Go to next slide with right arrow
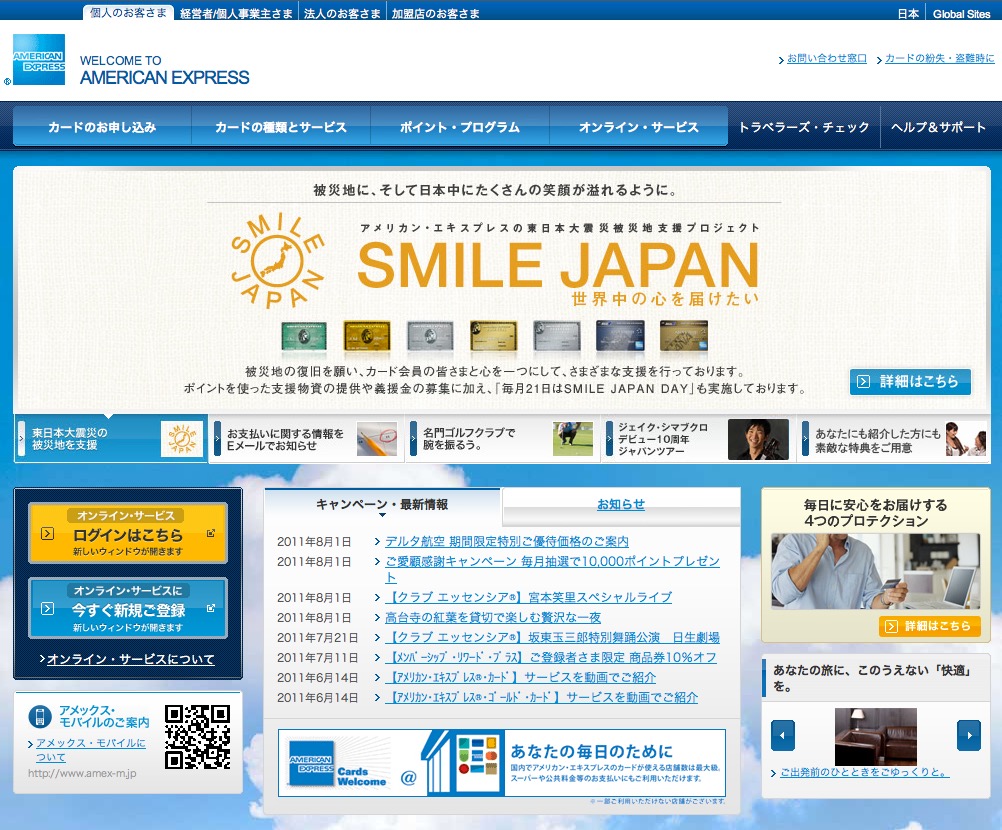This screenshot has height=830, width=1002. point(969,735)
